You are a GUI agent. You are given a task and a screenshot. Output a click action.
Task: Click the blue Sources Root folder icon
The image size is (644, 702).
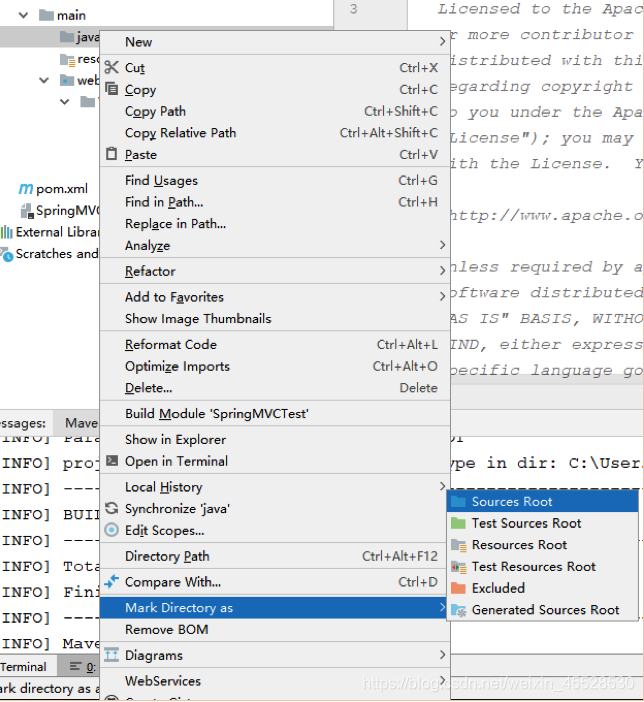tap(458, 501)
